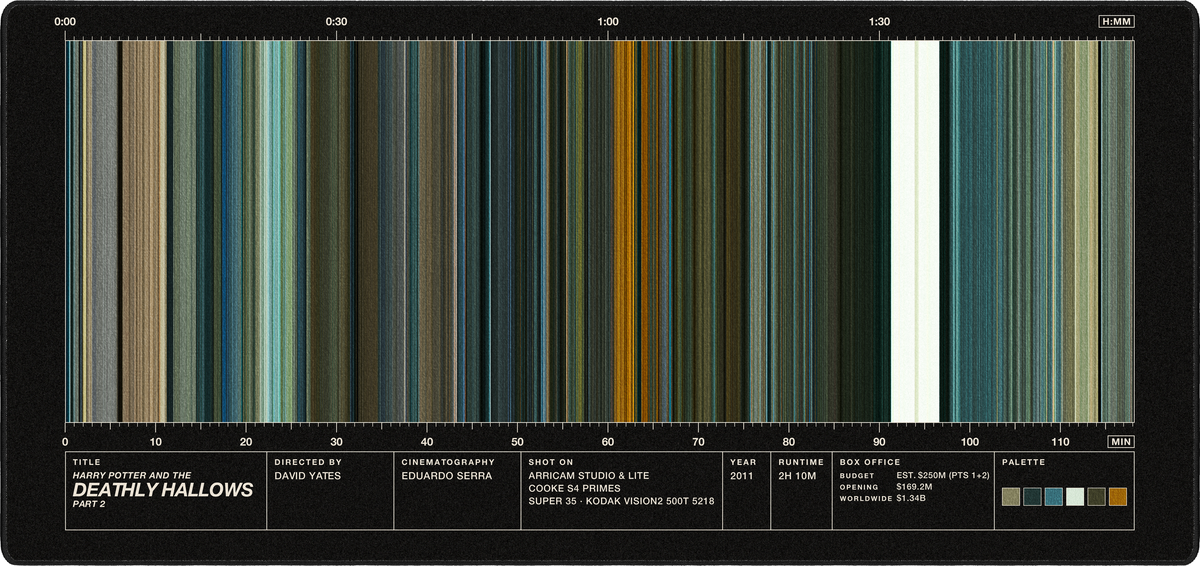Click the 90 minute axis label

[x=879, y=441]
